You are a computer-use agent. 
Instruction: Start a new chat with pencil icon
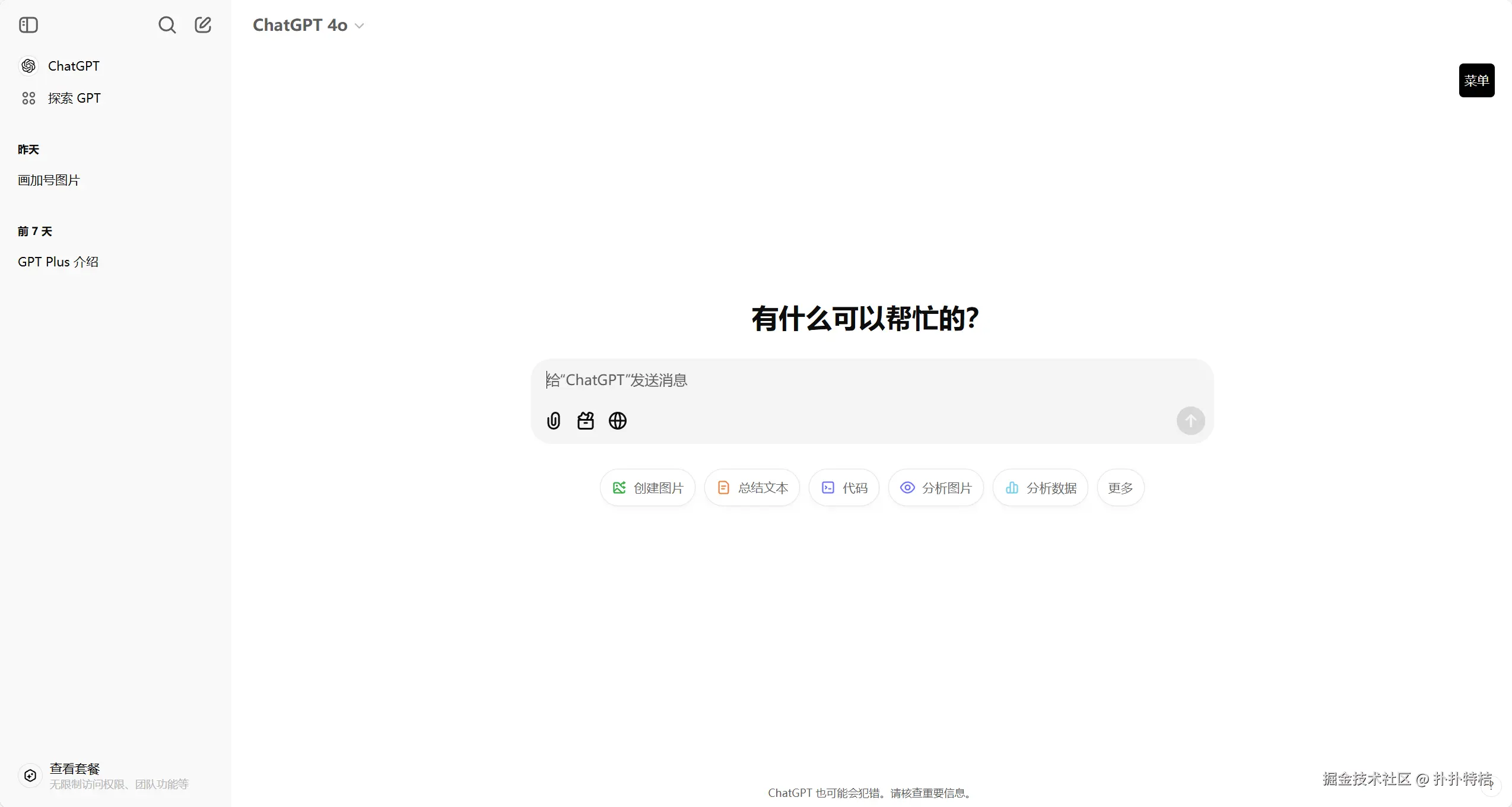(203, 25)
